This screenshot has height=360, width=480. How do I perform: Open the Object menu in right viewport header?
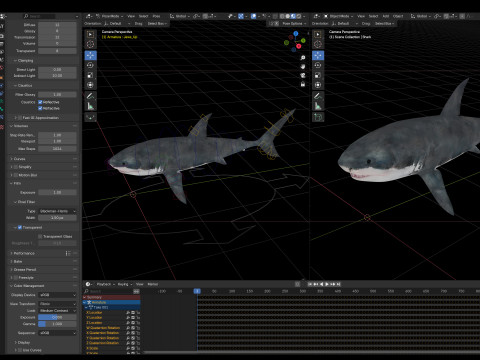[x=398, y=16]
